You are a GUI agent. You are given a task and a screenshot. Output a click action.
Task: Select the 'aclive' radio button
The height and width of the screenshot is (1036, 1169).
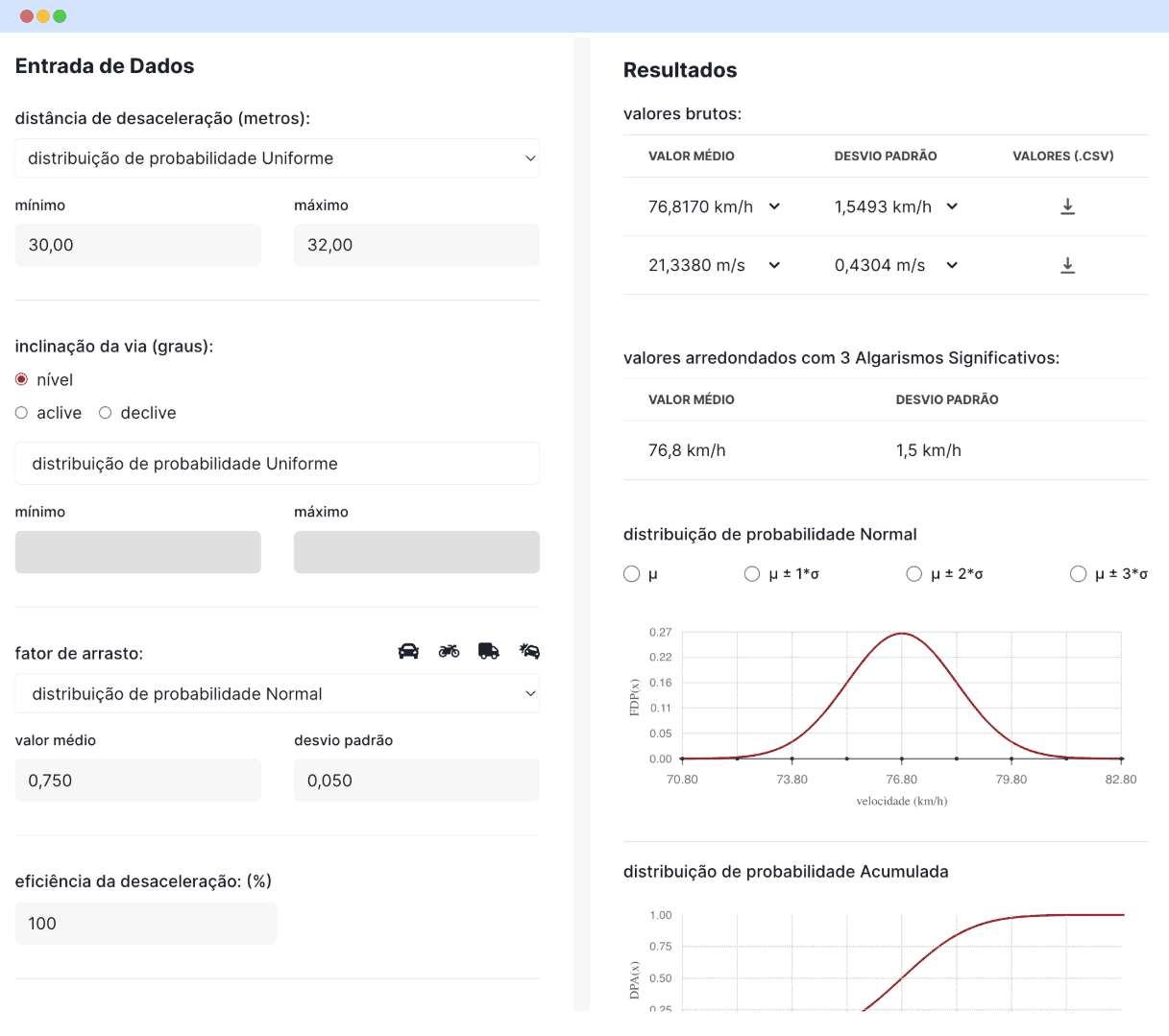click(x=21, y=413)
